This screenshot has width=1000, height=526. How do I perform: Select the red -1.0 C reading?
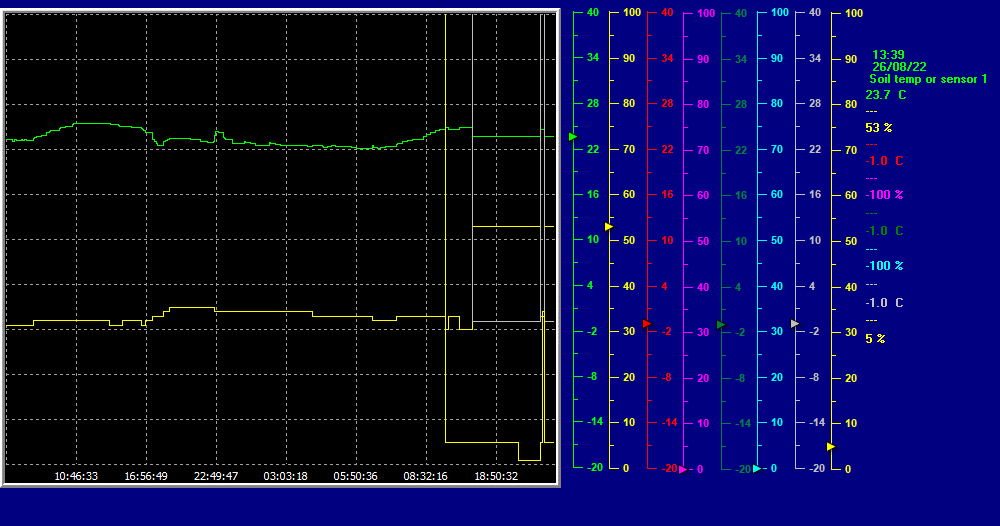pos(884,161)
